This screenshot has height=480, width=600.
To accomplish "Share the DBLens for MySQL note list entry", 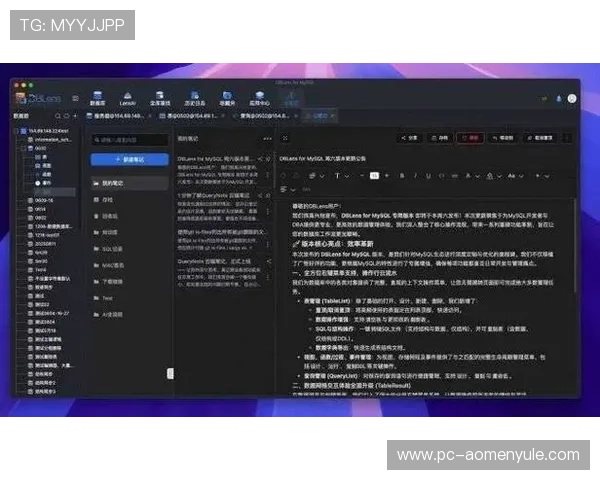I will 261,159.
